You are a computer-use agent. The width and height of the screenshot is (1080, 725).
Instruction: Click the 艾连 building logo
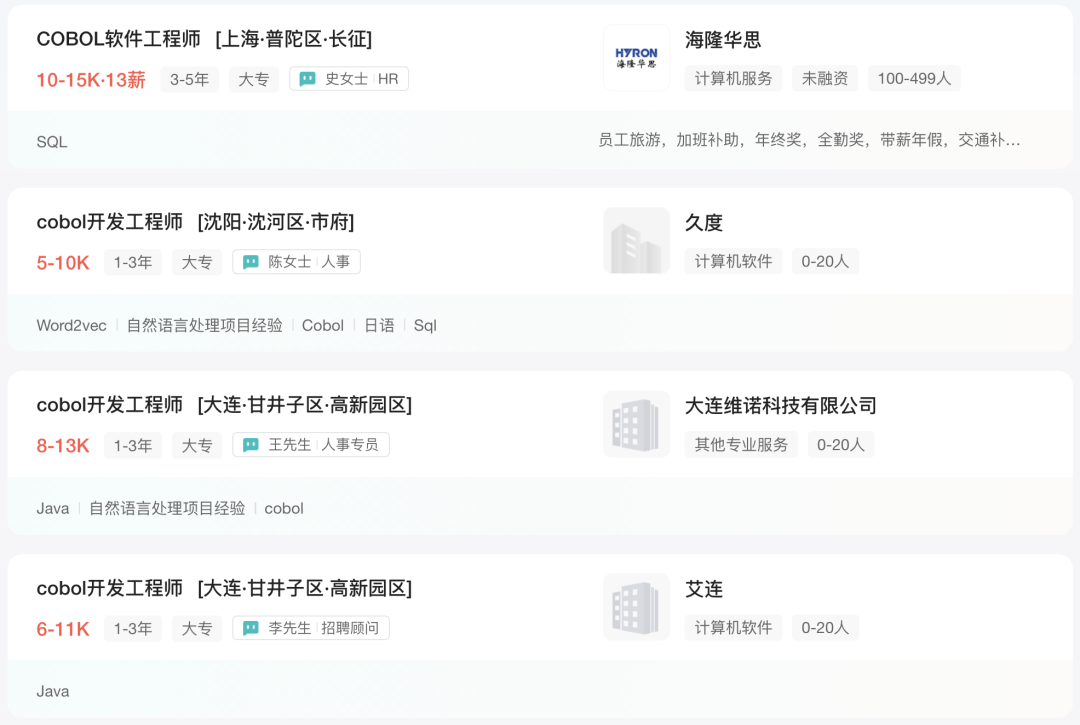tap(636, 607)
